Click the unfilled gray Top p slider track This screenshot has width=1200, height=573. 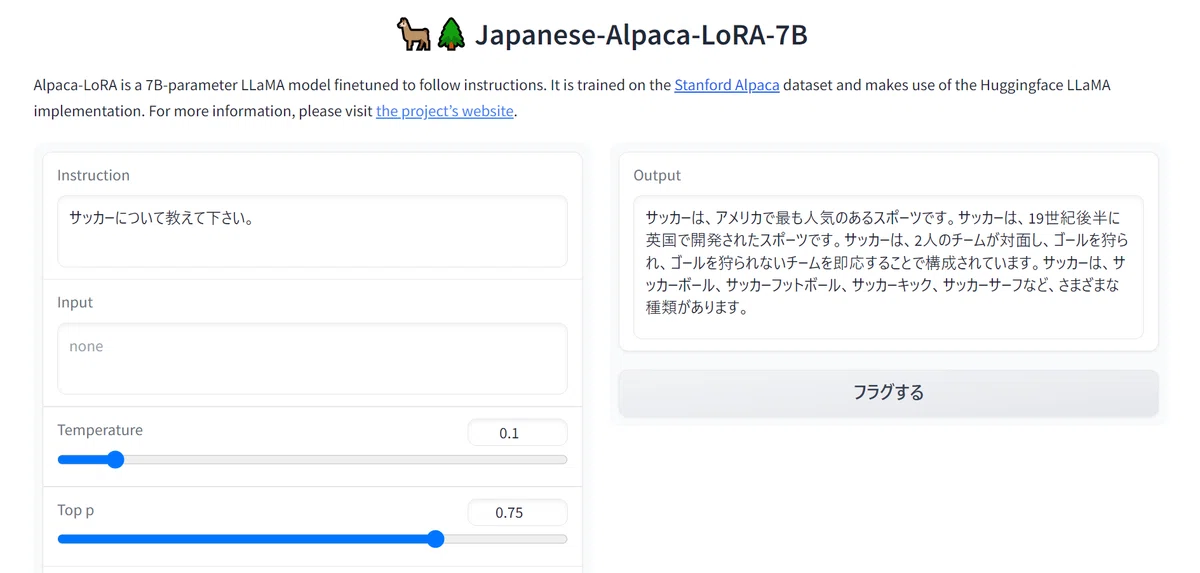coord(505,539)
